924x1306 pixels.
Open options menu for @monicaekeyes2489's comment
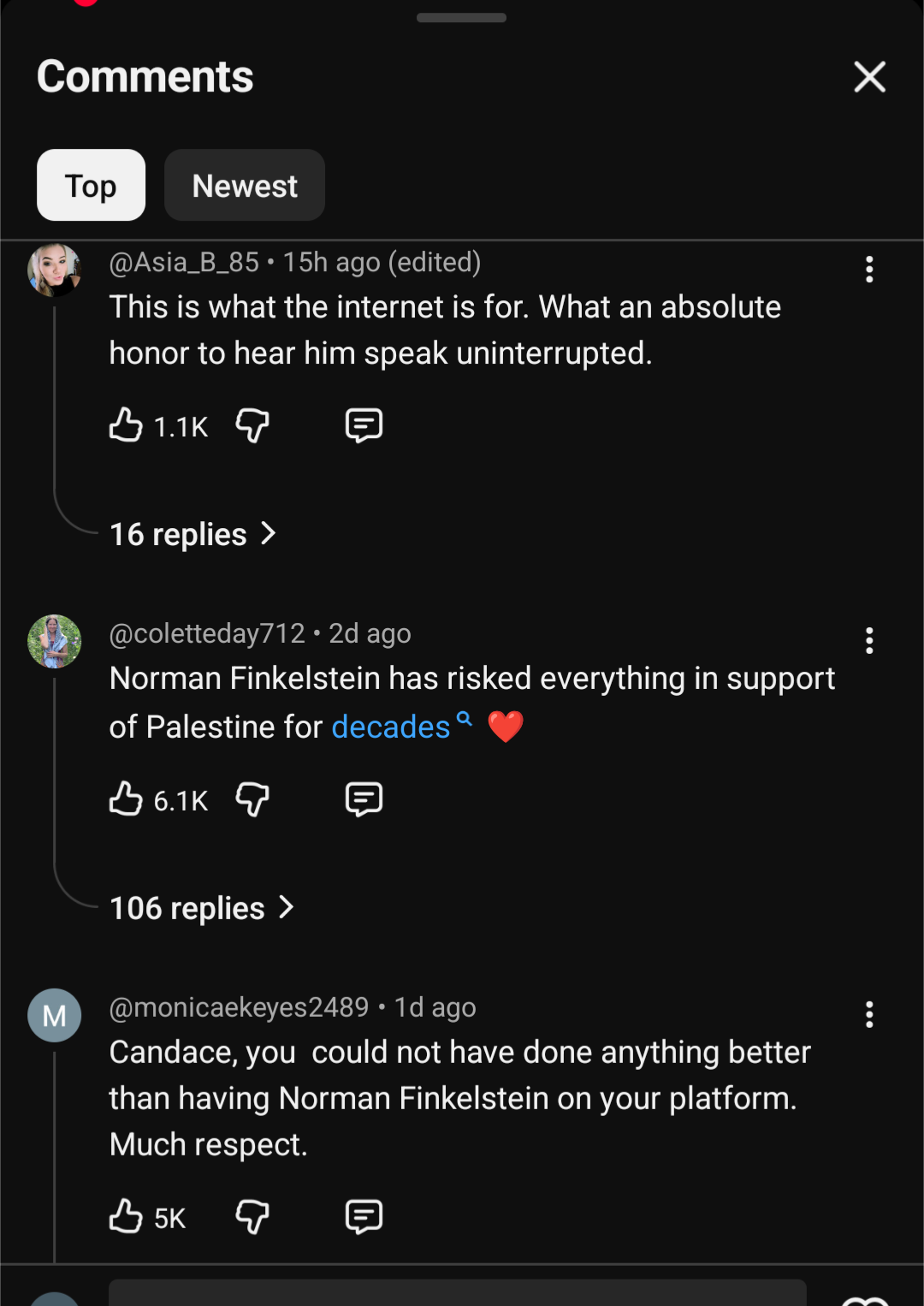pos(869,1014)
